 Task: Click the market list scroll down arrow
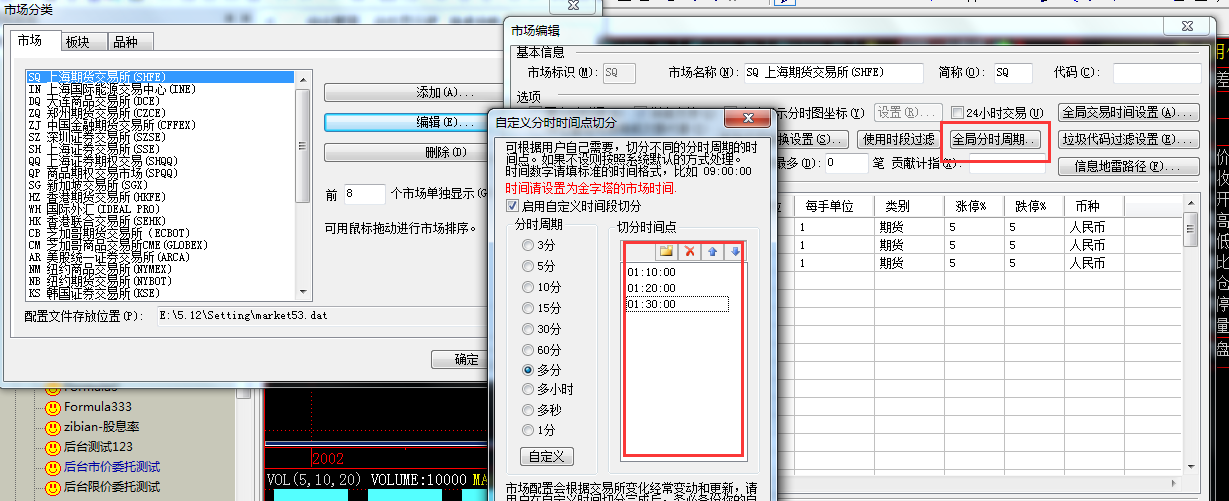tap(303, 293)
